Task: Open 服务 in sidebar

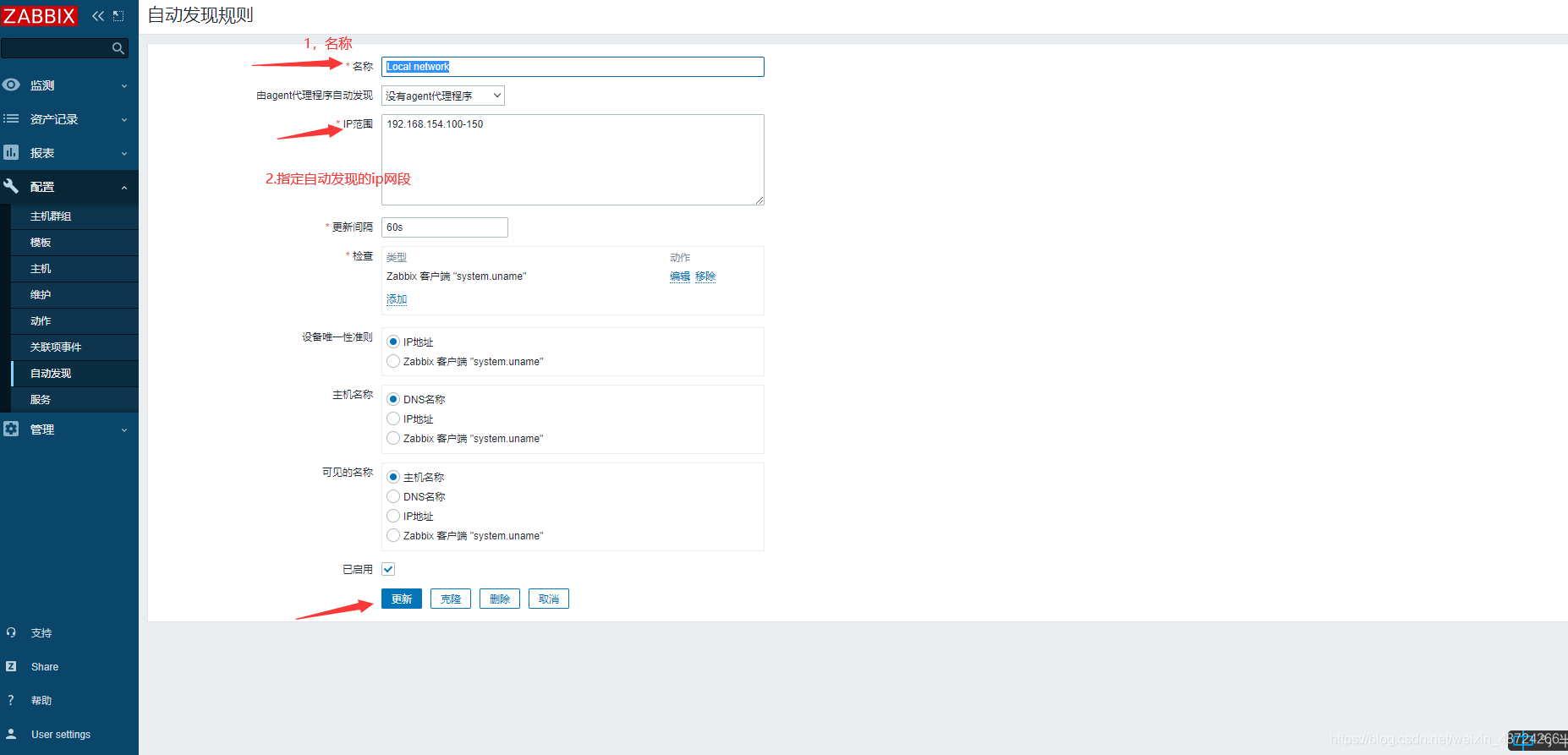Action: tap(75, 400)
